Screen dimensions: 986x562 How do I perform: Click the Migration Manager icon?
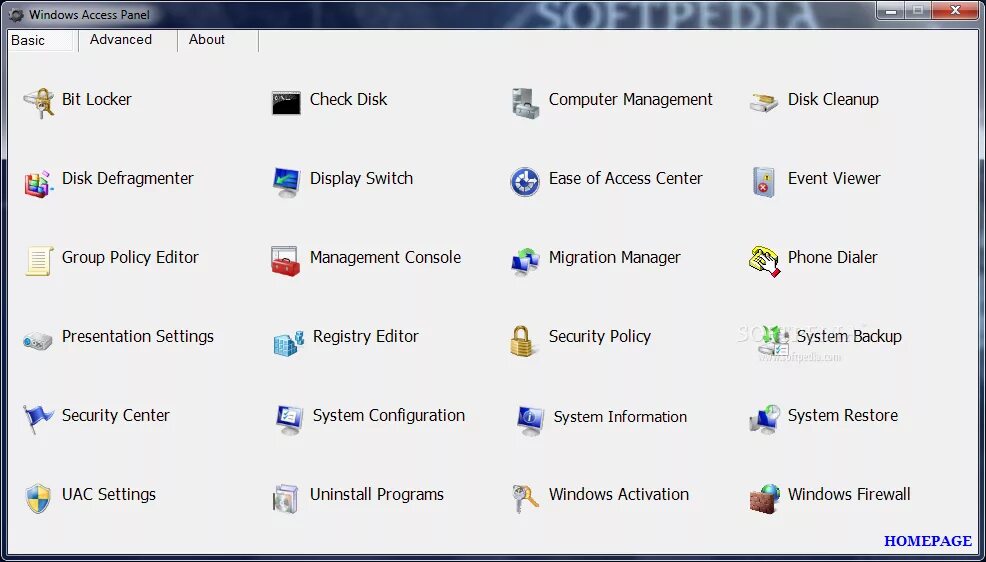(x=524, y=262)
